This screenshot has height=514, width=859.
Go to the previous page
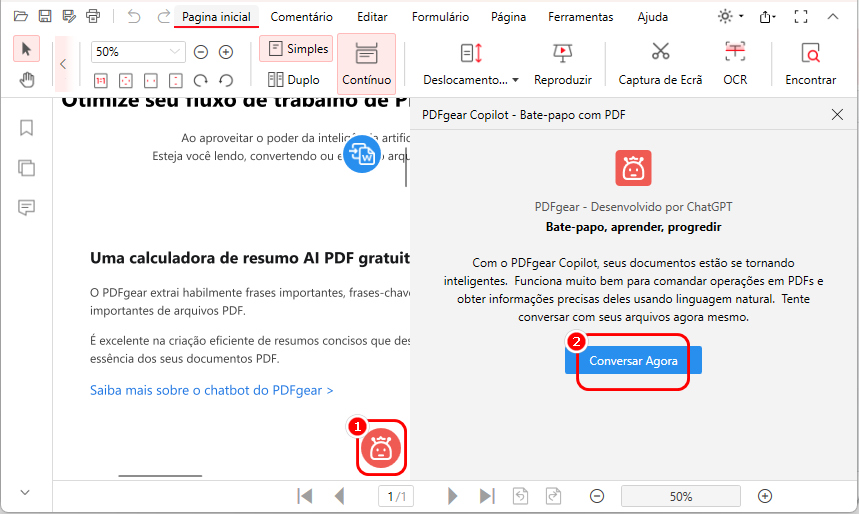pos(340,496)
